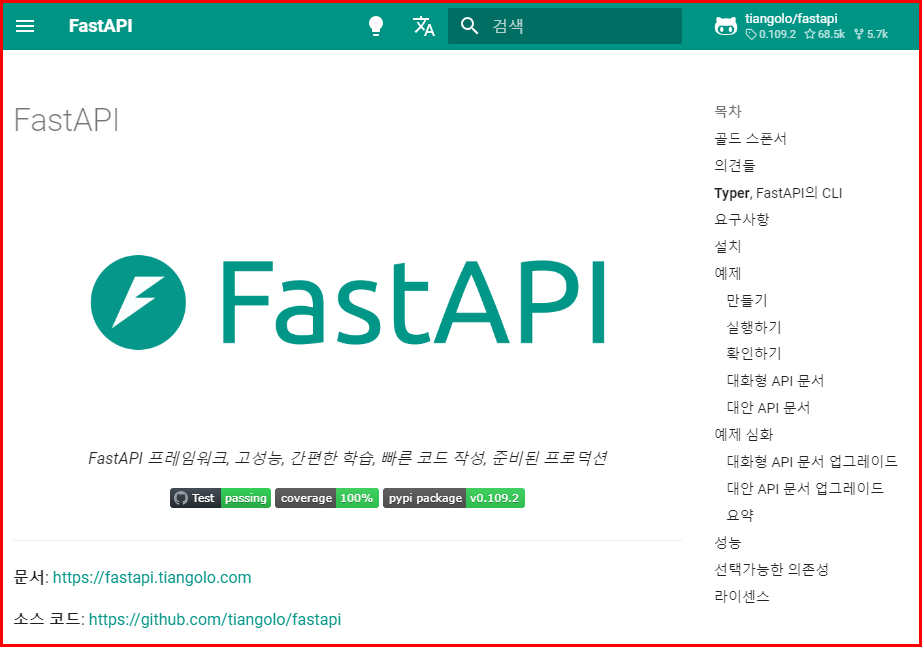This screenshot has height=647, width=922.
Task: Go to 요구사항 section
Action: [741, 219]
